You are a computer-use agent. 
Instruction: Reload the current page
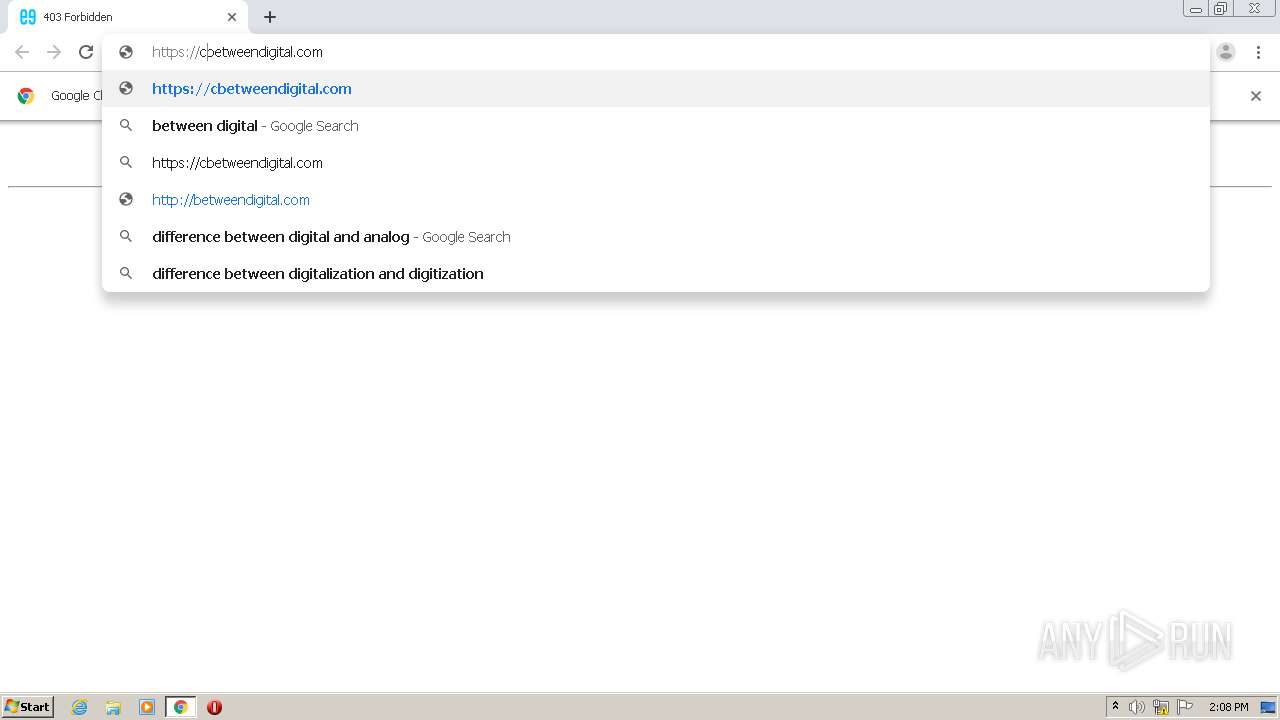coord(86,52)
